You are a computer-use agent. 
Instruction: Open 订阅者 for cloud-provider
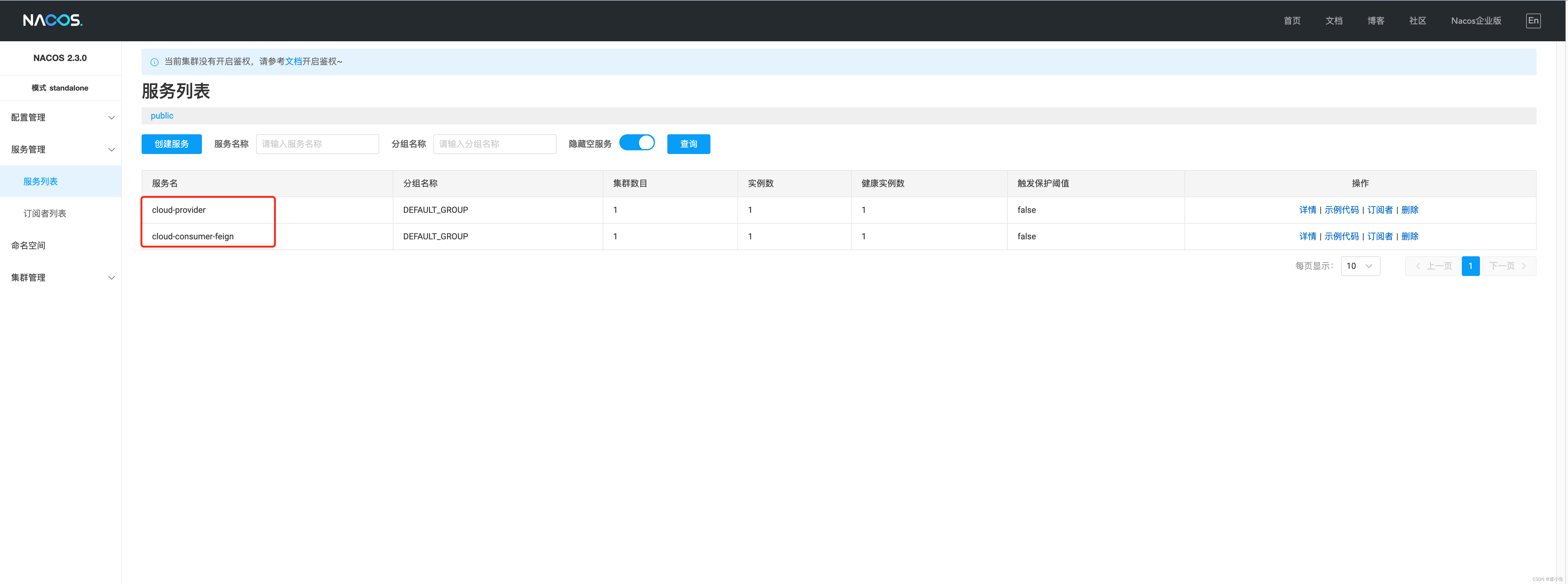point(1380,210)
